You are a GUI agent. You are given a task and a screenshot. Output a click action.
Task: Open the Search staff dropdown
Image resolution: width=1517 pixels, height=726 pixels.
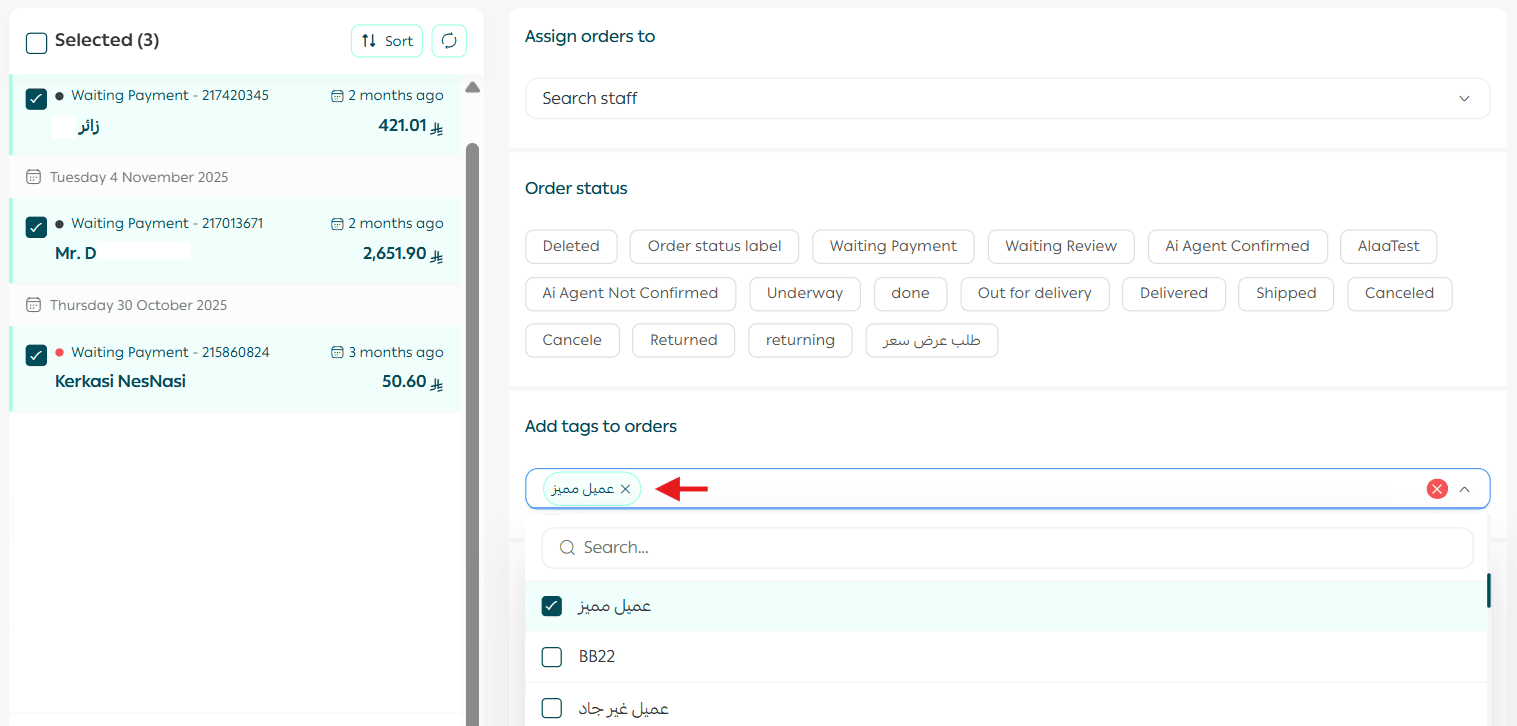1007,98
